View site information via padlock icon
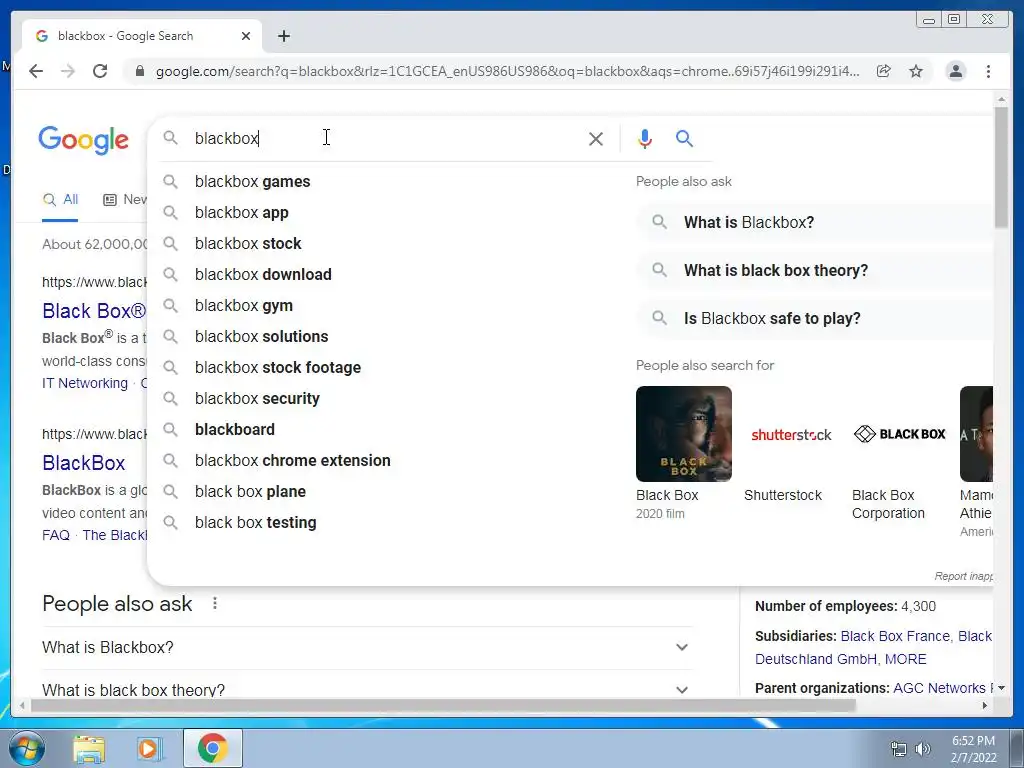The width and height of the screenshot is (1024, 768). pyautogui.click(x=139, y=71)
